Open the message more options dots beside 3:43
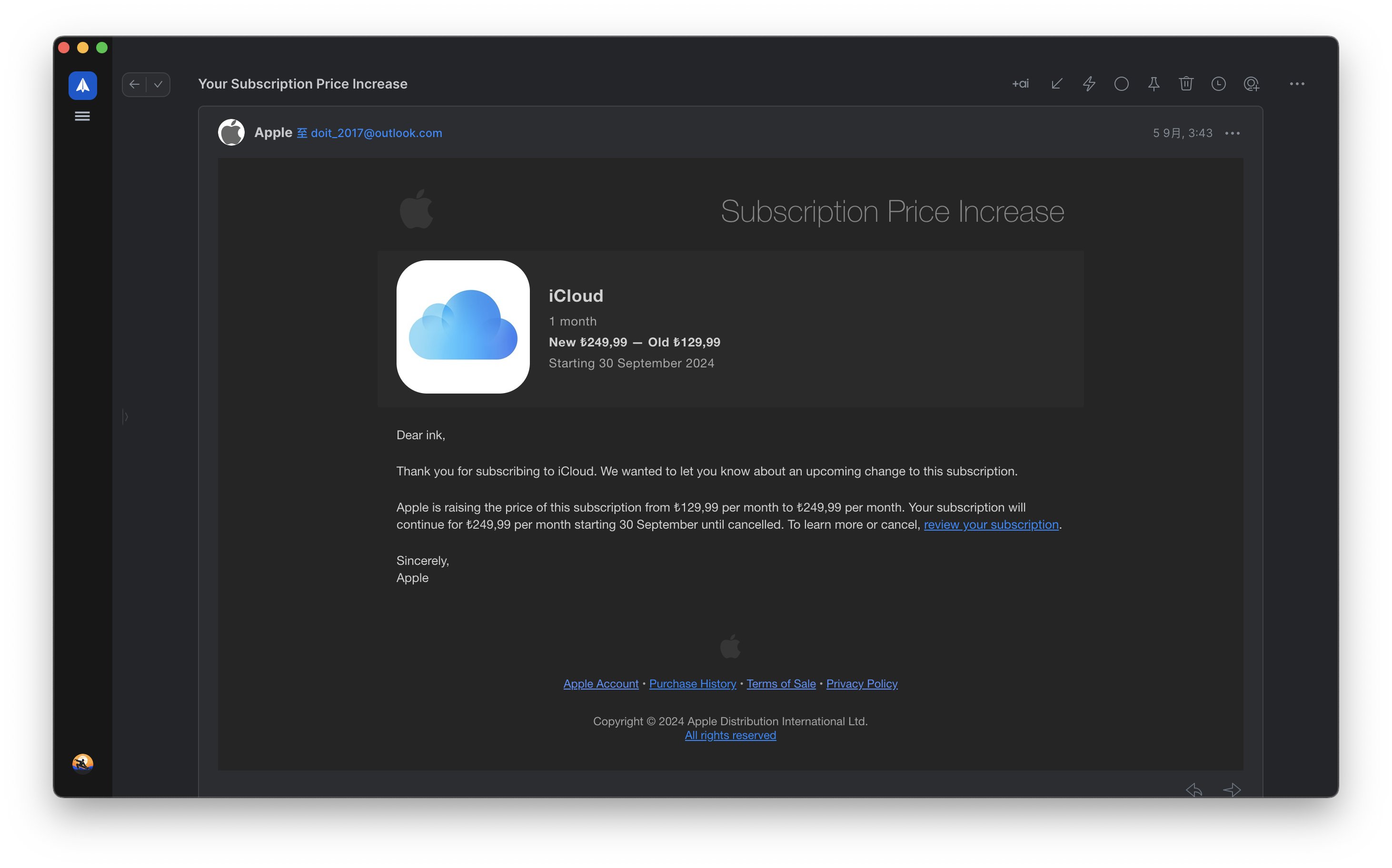This screenshot has height=868, width=1392. coord(1233,133)
